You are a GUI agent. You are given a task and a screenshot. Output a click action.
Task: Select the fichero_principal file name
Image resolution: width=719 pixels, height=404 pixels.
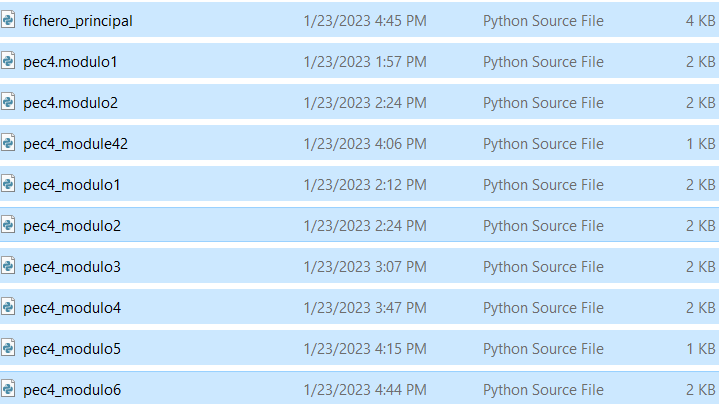[78, 21]
